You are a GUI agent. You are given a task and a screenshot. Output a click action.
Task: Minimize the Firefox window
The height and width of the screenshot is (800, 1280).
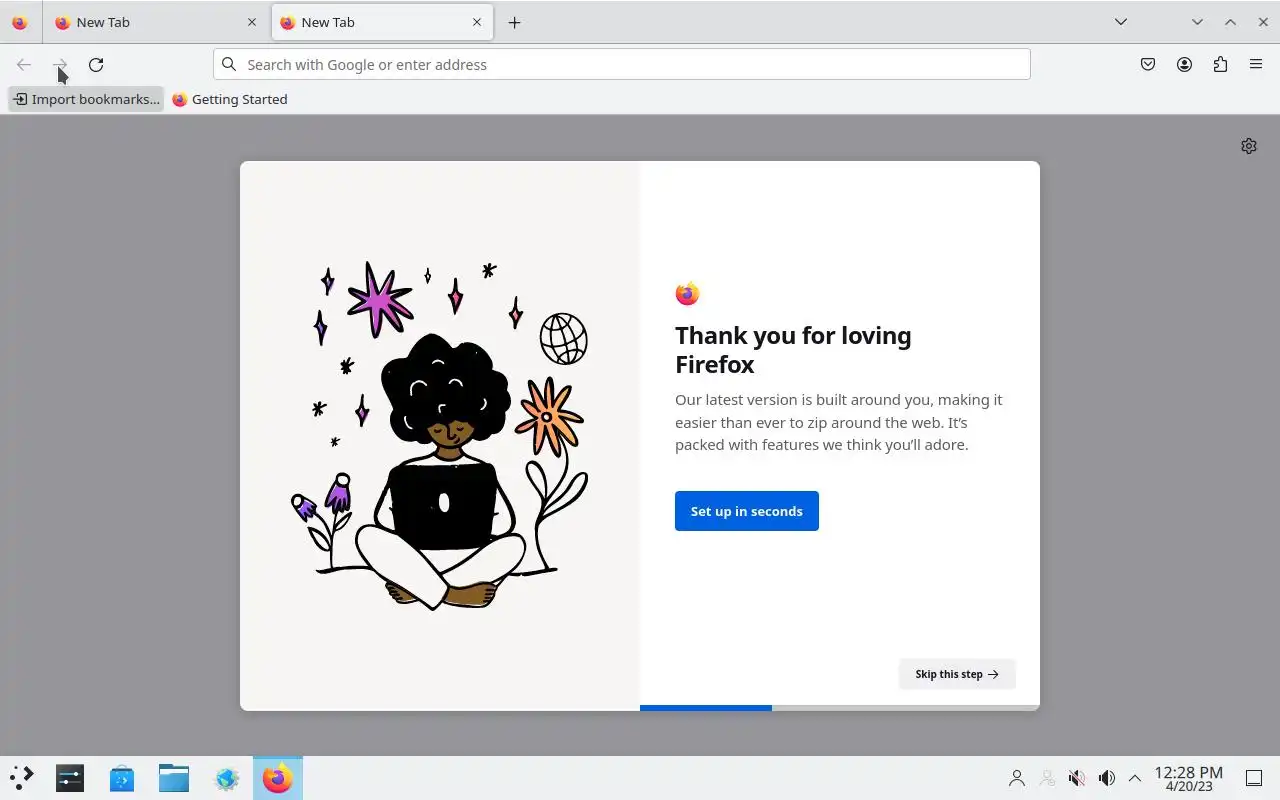click(1197, 22)
